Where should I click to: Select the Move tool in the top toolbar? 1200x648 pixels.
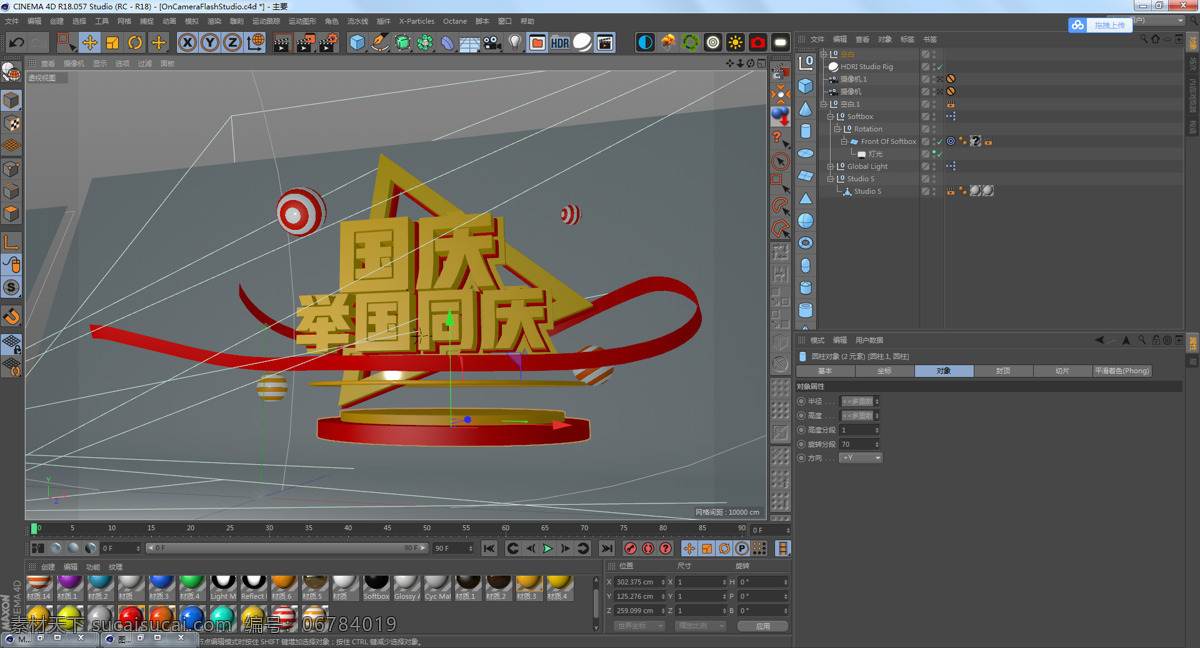tap(90, 43)
